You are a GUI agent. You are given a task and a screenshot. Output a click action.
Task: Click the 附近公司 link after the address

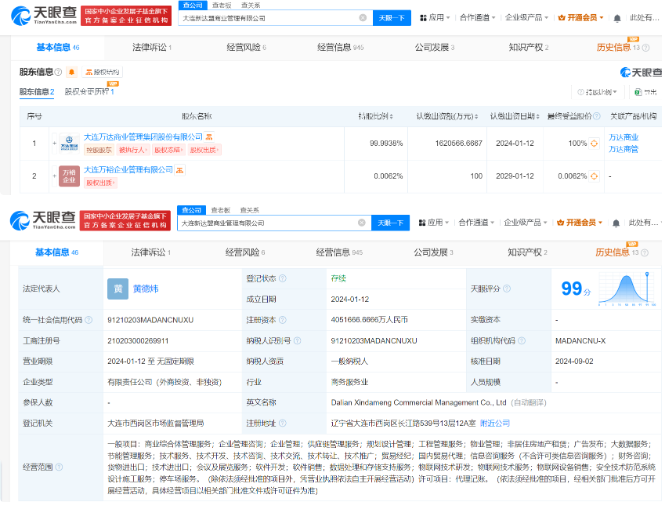tap(495, 423)
